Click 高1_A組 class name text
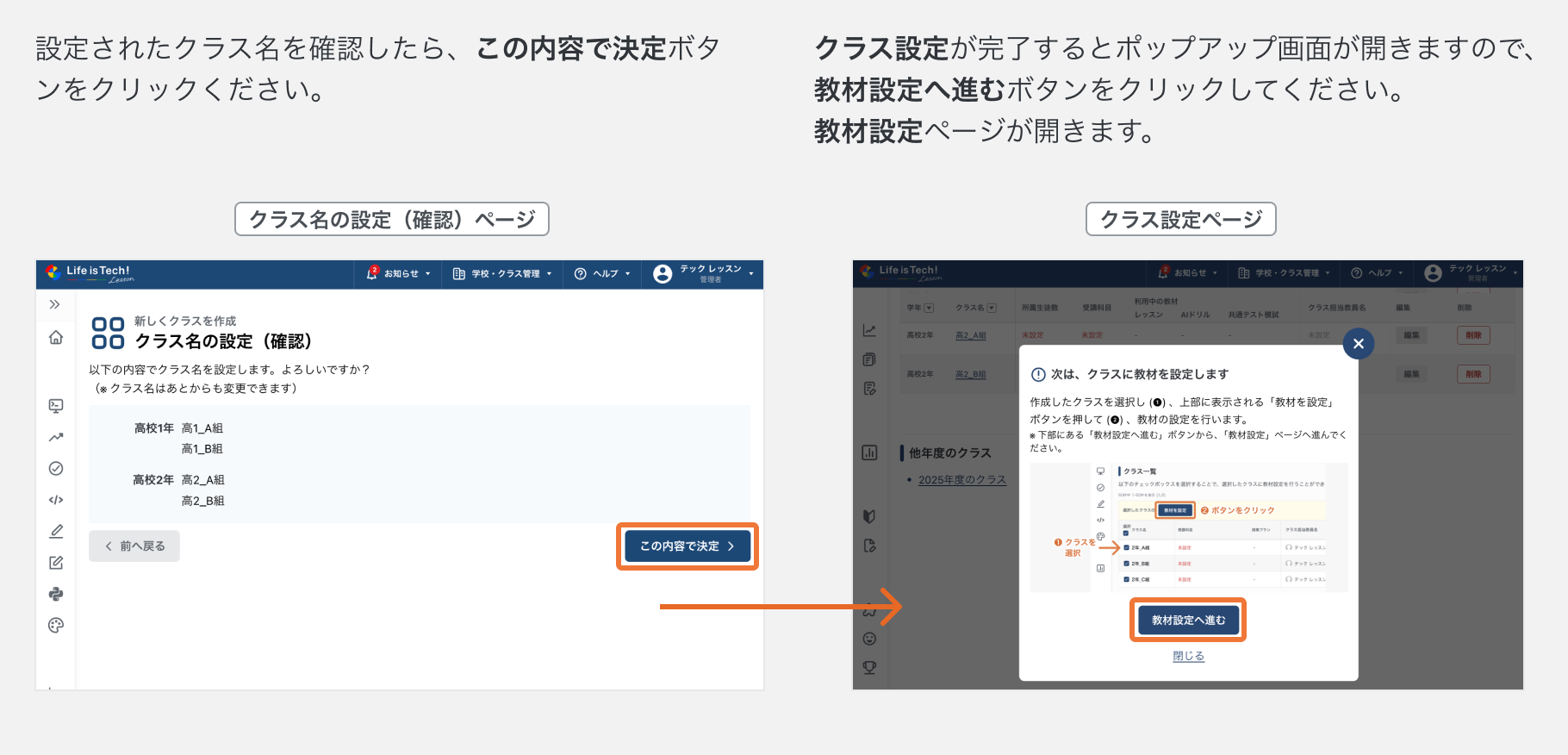Image resolution: width=1568 pixels, height=755 pixels. (202, 428)
